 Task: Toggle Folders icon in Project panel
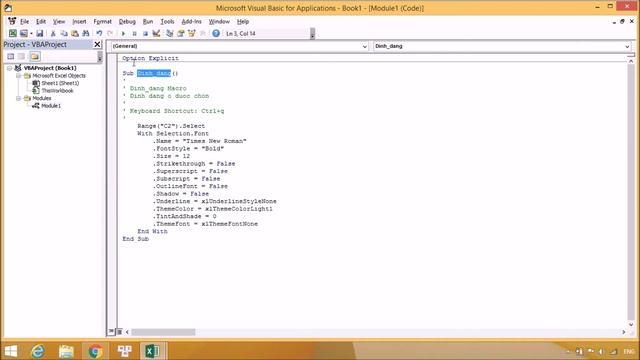point(35,56)
